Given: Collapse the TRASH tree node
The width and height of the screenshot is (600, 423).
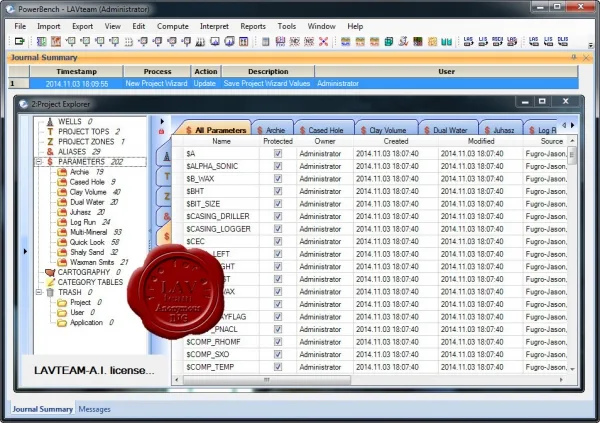Looking at the screenshot, I should pyautogui.click(x=39, y=292).
